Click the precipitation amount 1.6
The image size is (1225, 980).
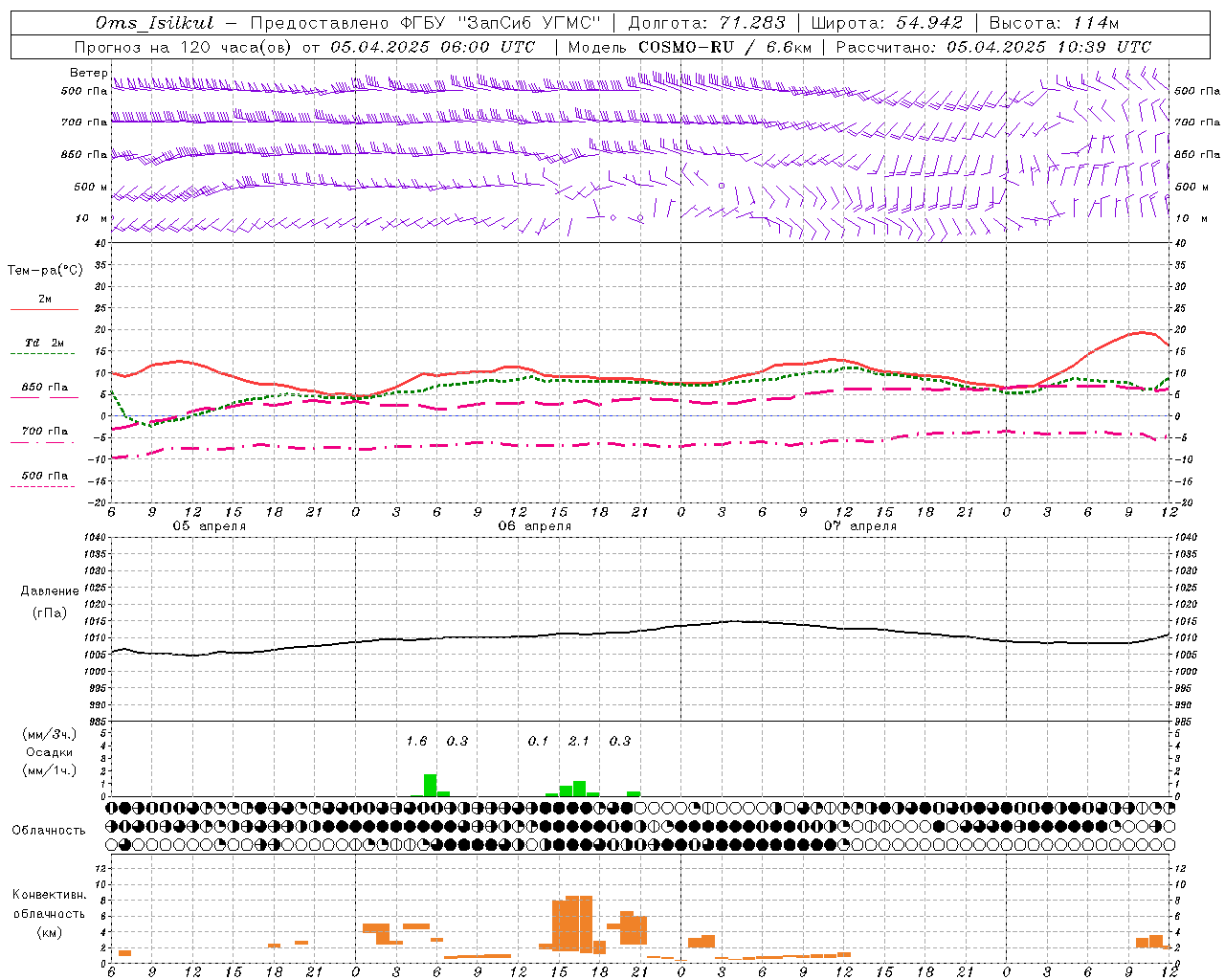click(416, 741)
